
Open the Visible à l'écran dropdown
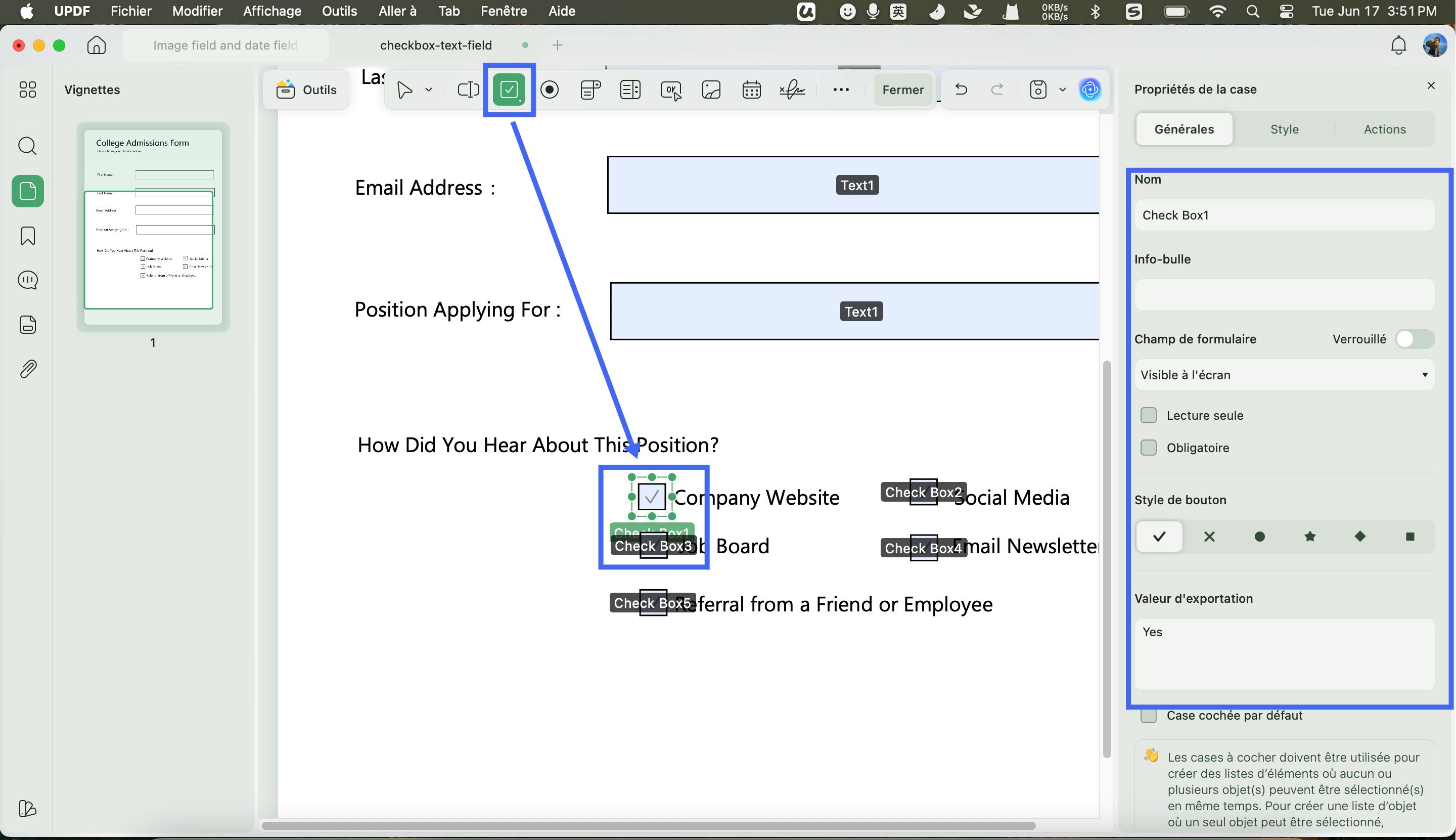click(1284, 375)
